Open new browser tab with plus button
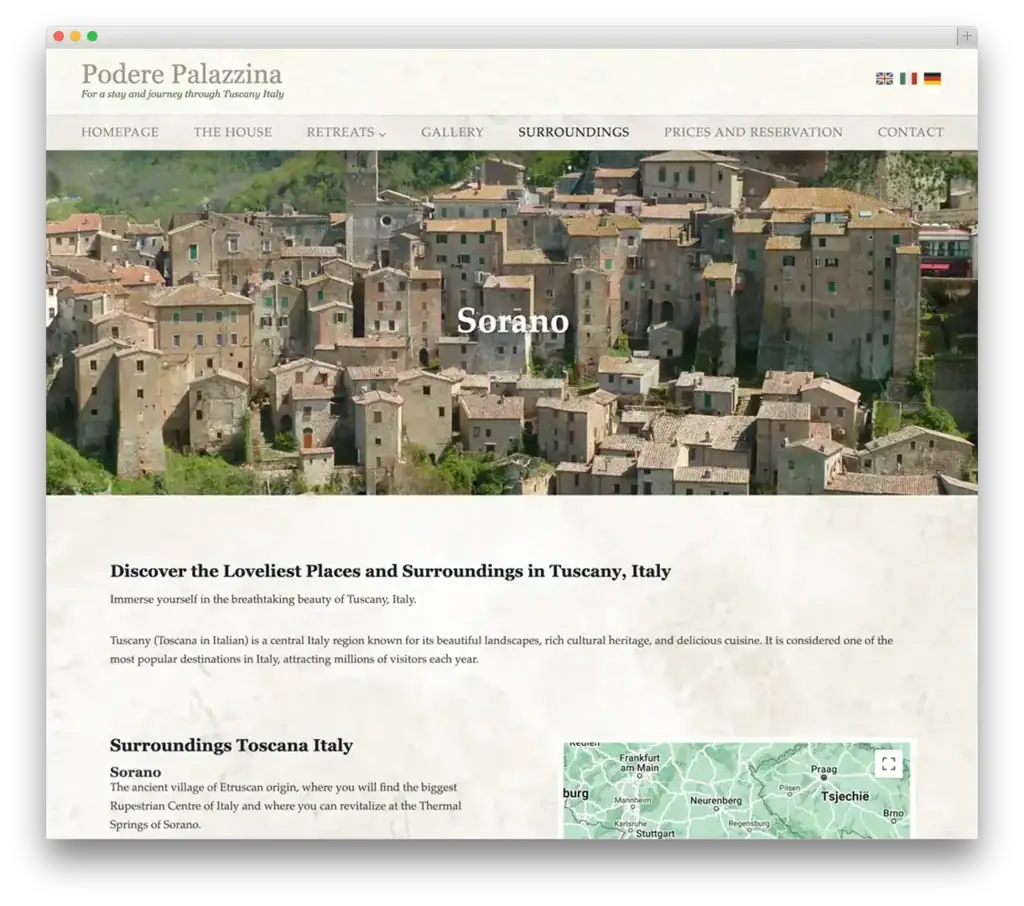 [x=967, y=36]
